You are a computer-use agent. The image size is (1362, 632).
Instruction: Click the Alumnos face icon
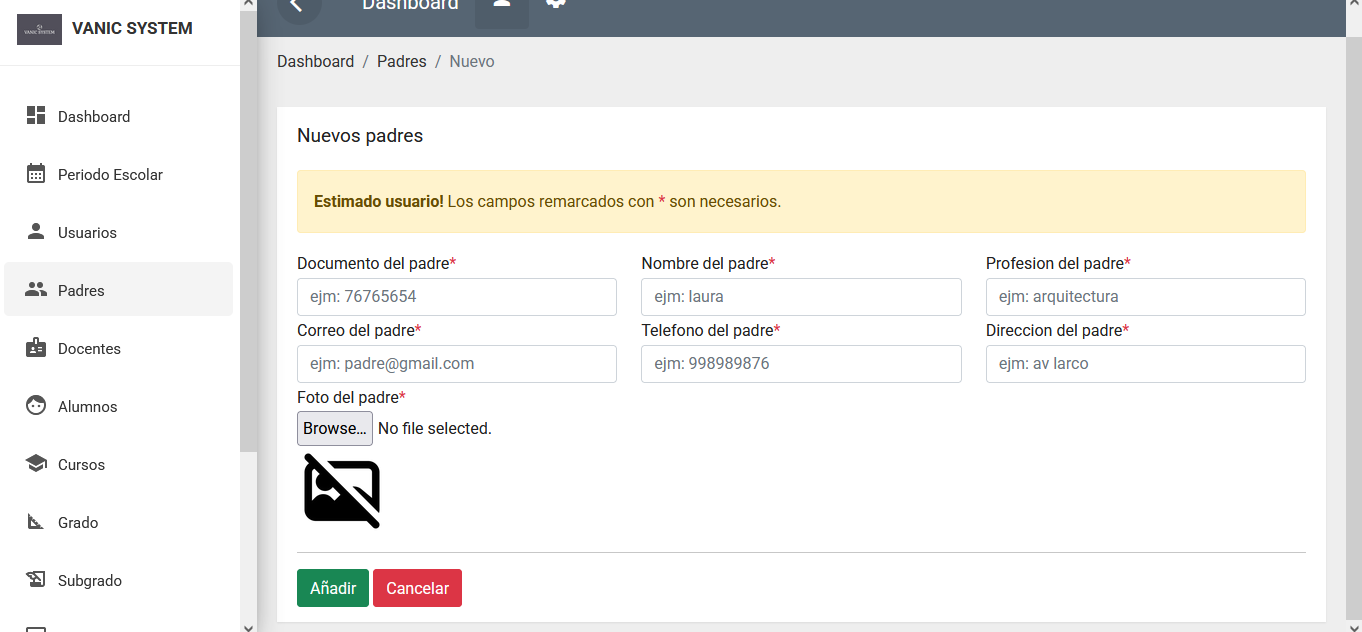pos(36,406)
